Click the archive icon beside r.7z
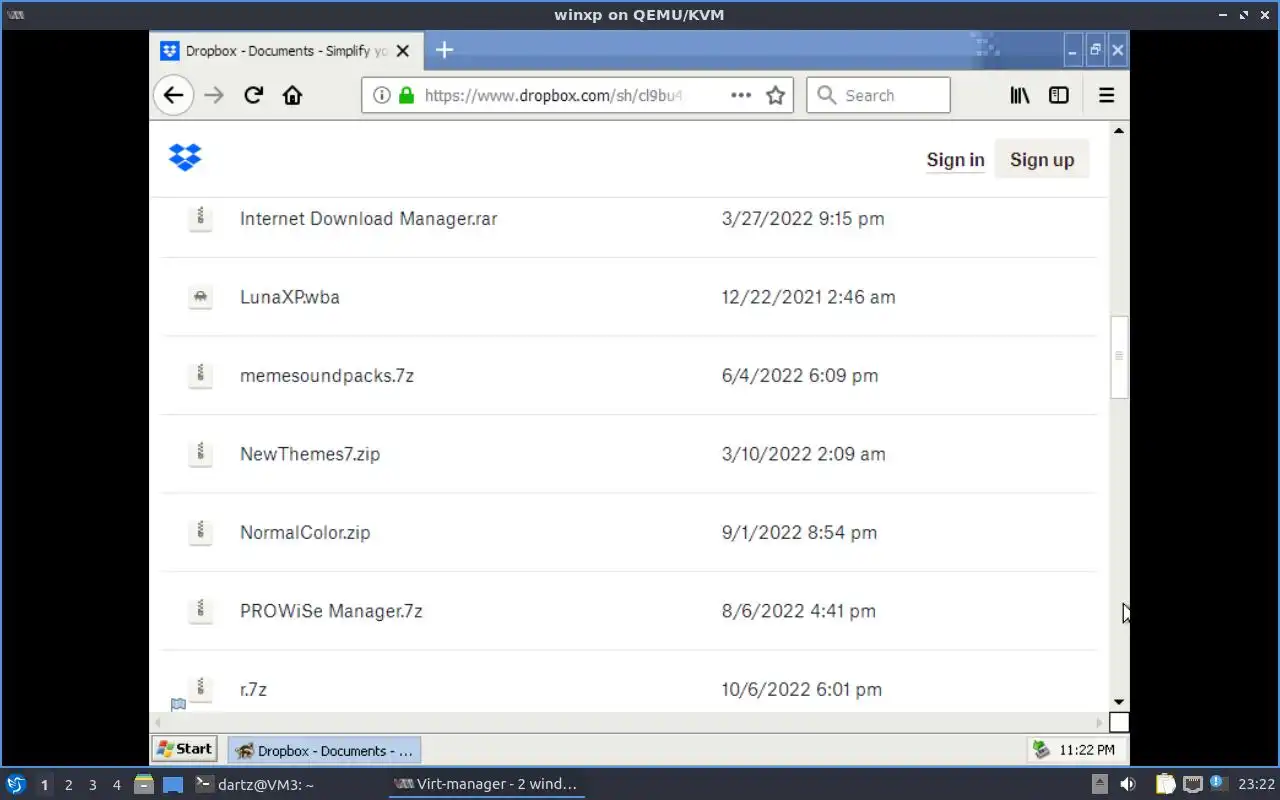This screenshot has height=800, width=1280. 201,689
